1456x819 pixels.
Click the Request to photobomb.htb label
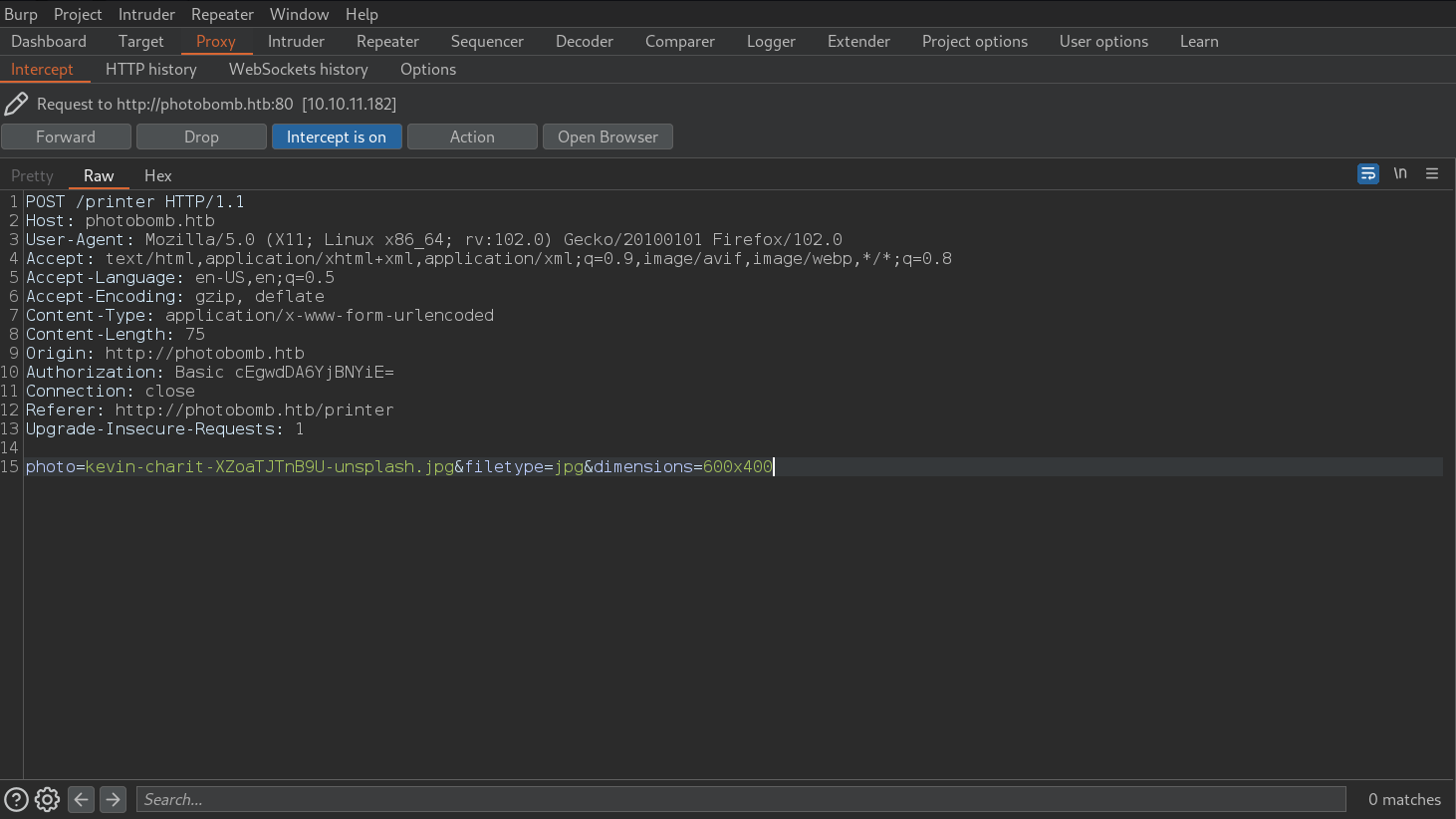(216, 104)
